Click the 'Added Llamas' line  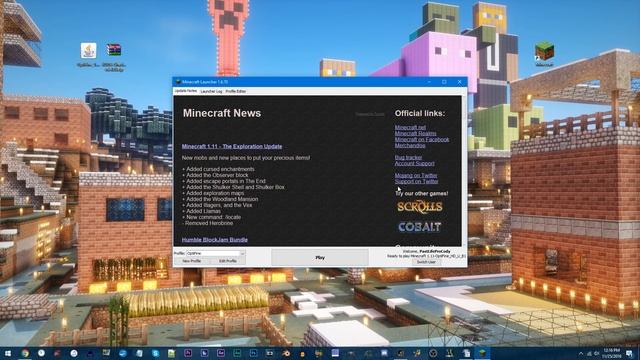click(201, 211)
